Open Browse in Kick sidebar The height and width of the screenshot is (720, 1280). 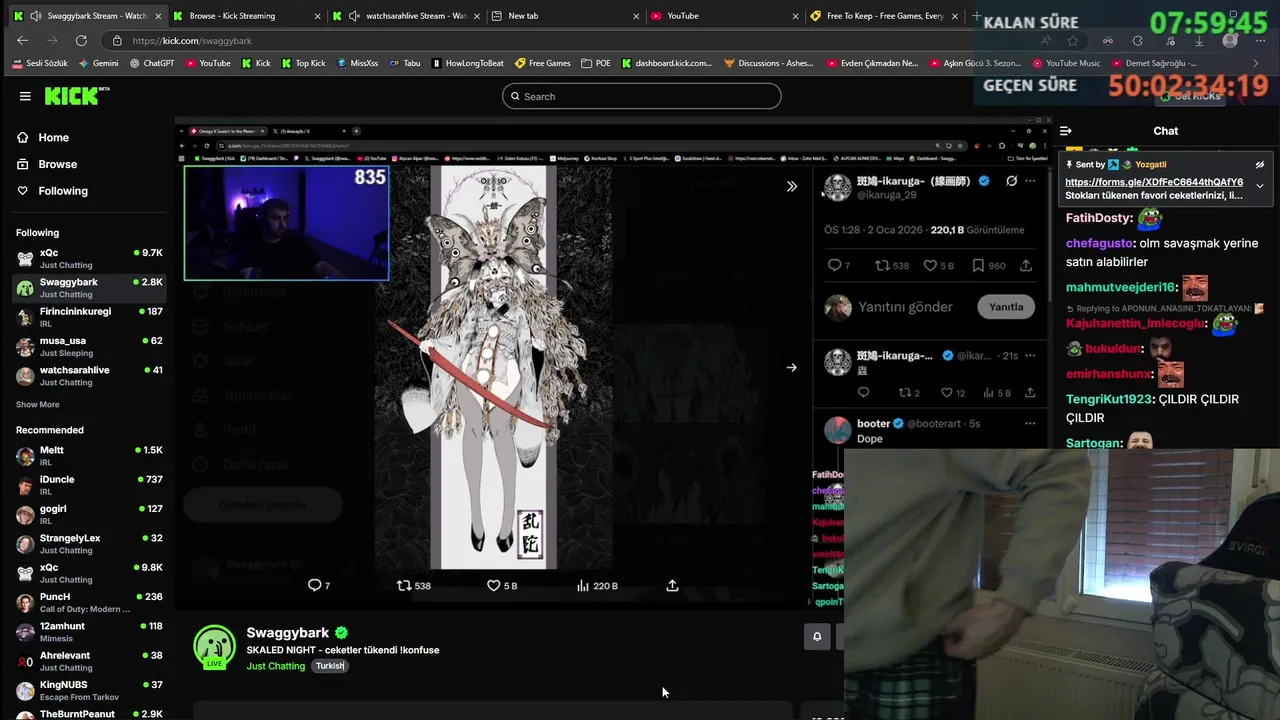57,164
